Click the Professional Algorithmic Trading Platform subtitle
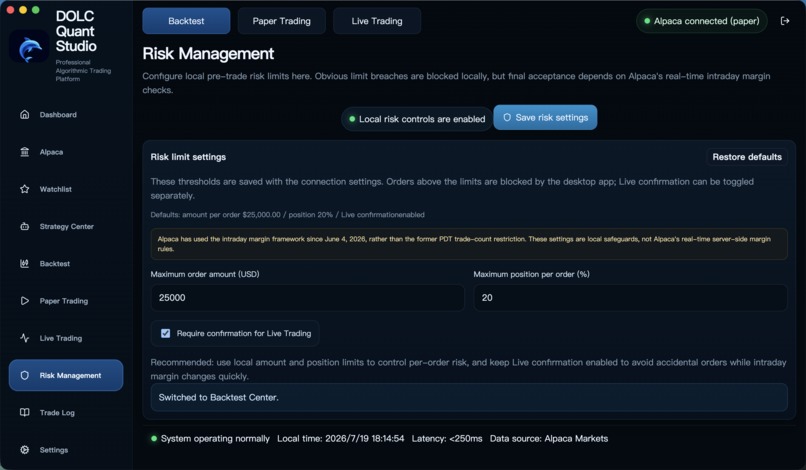Screen dimensions: 806x470 [83, 70]
